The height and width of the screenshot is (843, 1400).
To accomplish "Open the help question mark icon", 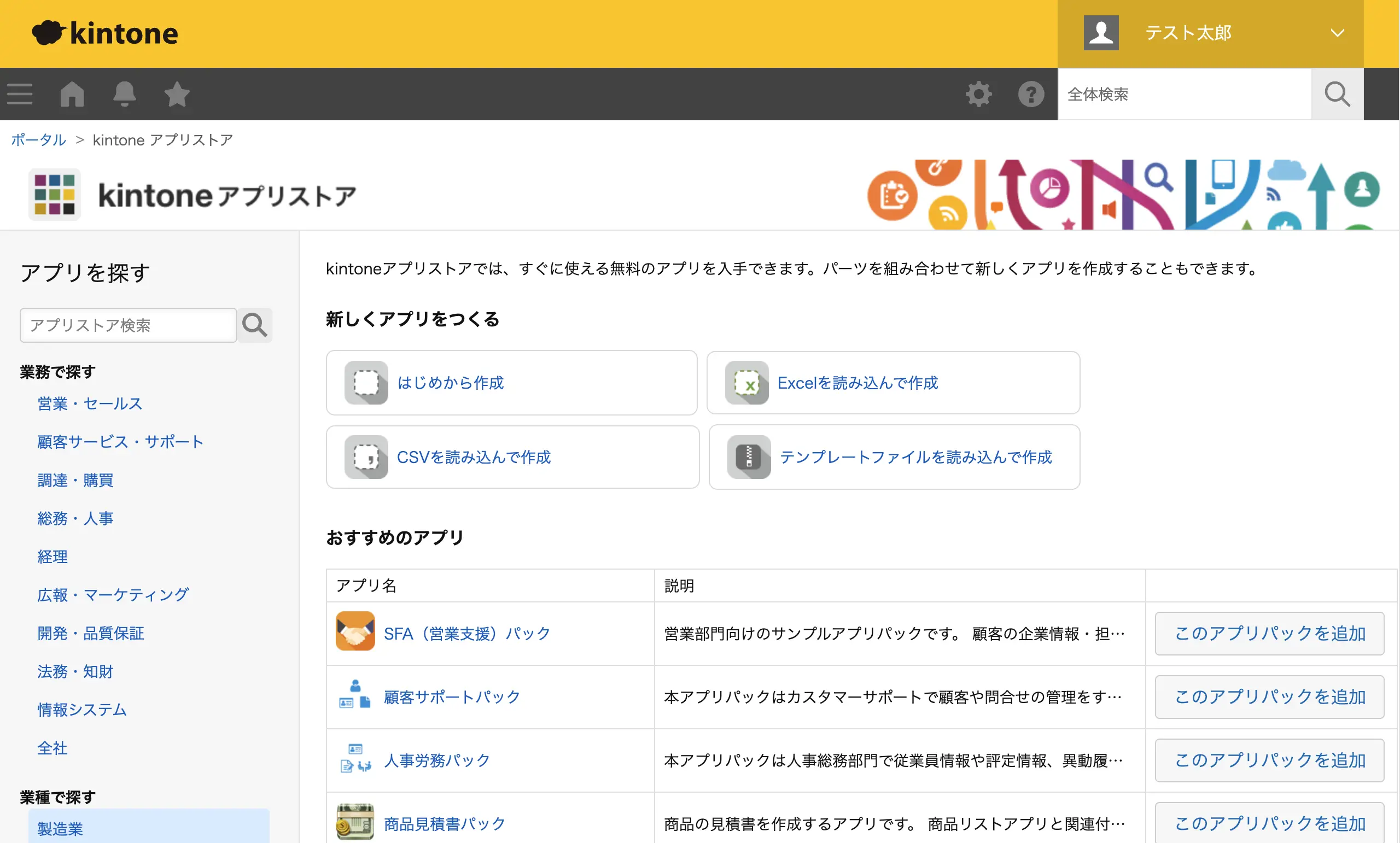I will 1031,93.
